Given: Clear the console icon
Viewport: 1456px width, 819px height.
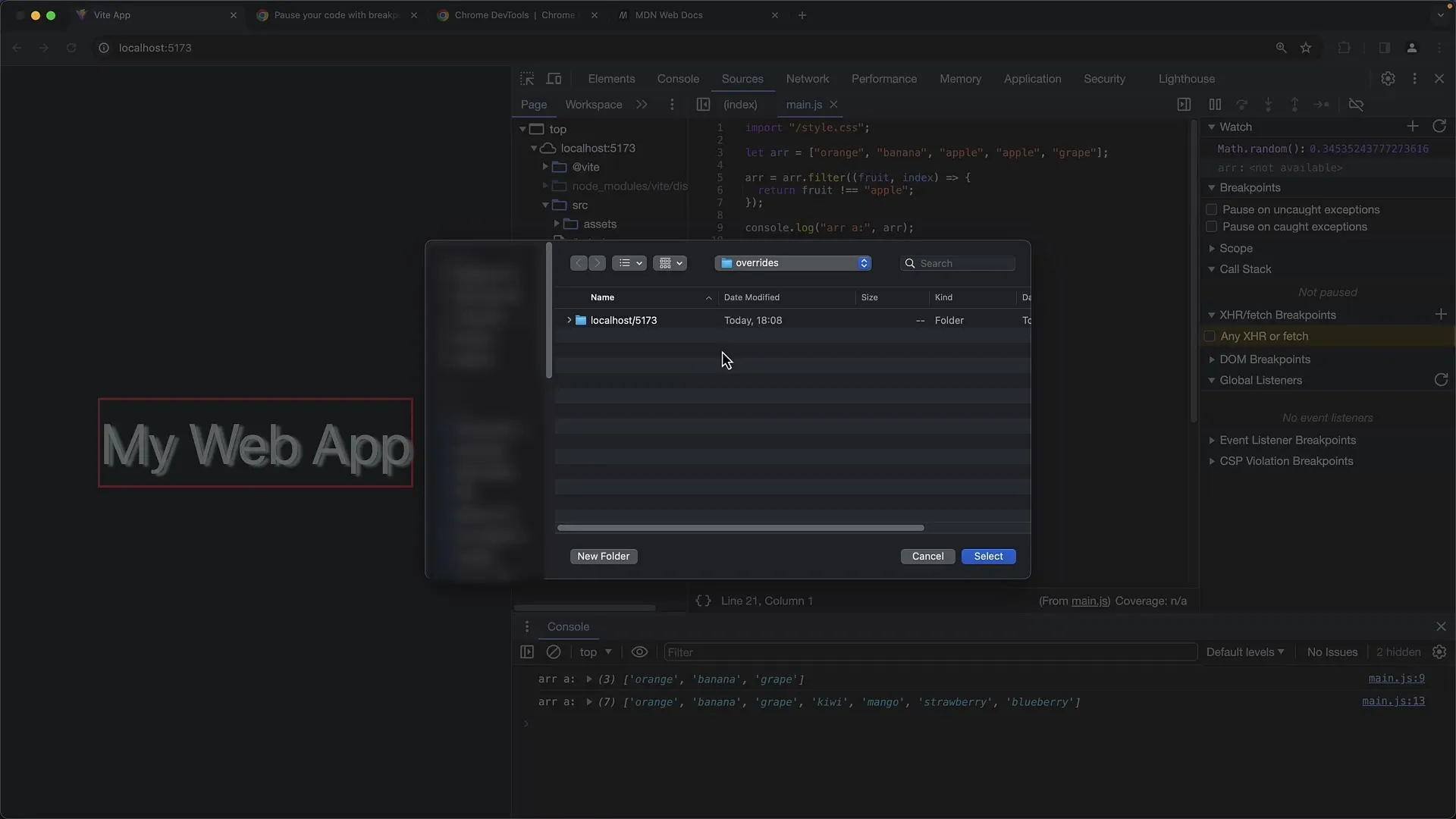Looking at the screenshot, I should click(554, 652).
